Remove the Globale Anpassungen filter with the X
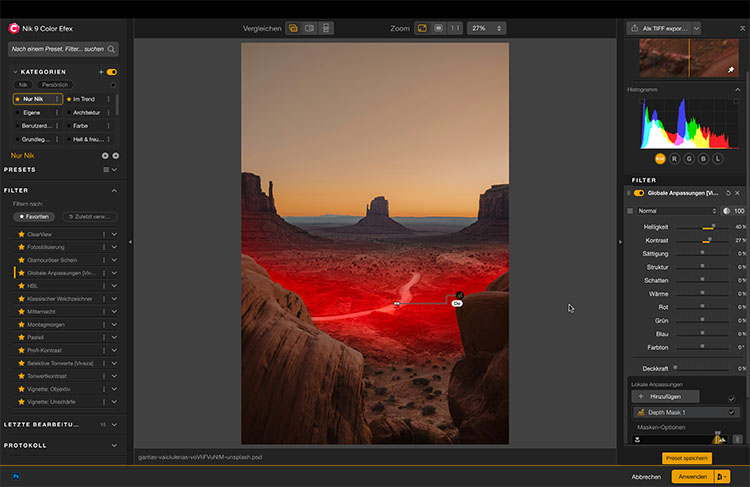Screen dimensions: 750x487 (x=738, y=192)
